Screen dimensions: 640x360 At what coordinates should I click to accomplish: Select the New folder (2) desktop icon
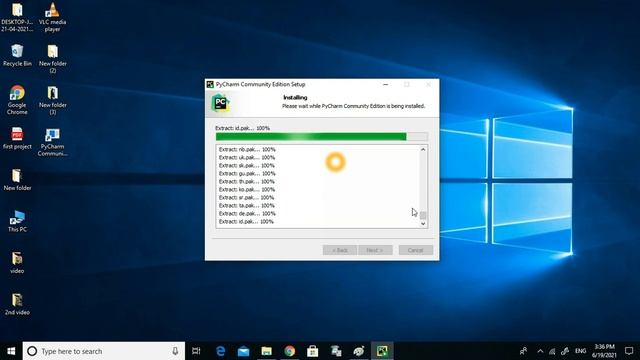click(53, 59)
